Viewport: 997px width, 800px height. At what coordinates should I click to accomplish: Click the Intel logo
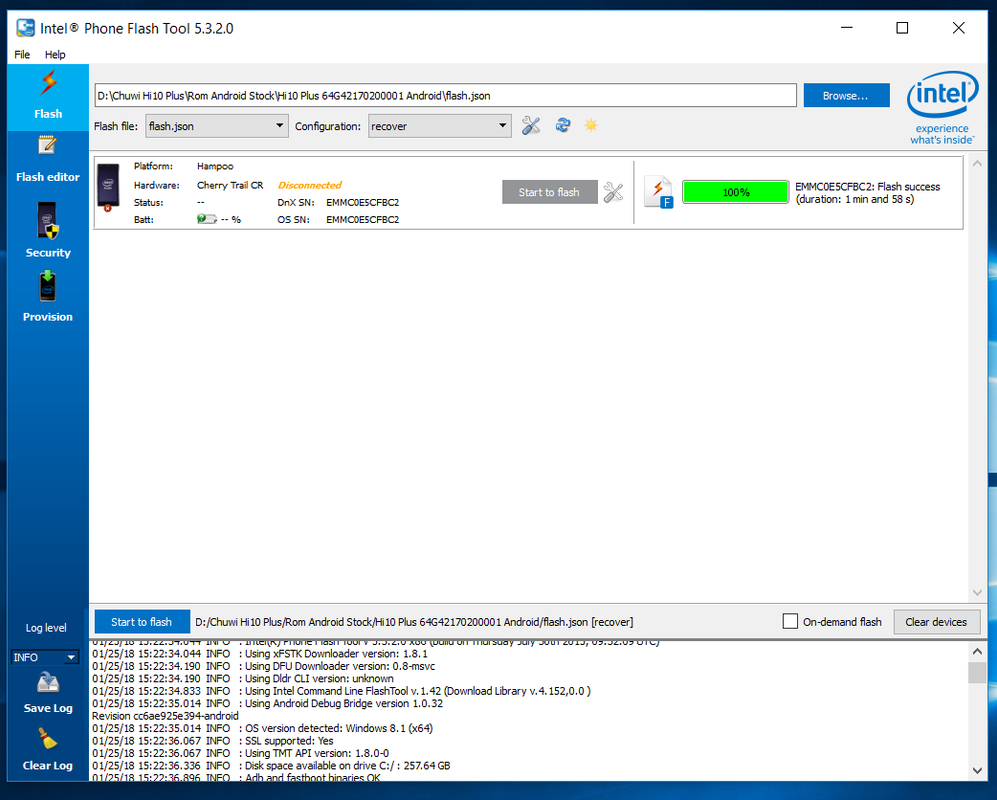pos(942,108)
